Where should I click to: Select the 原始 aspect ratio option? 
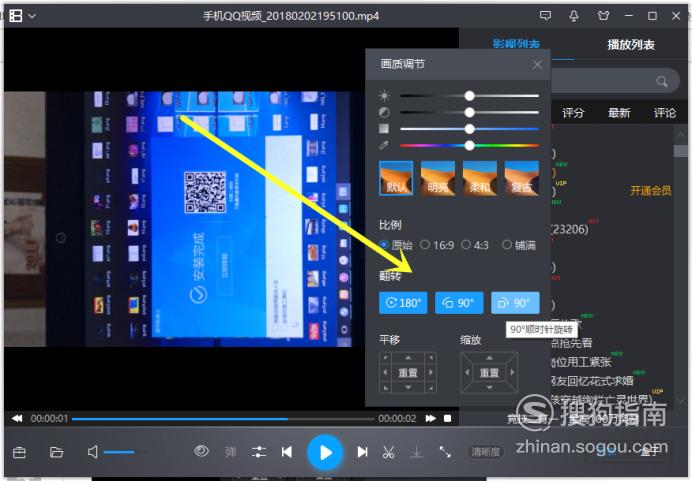(x=396, y=245)
